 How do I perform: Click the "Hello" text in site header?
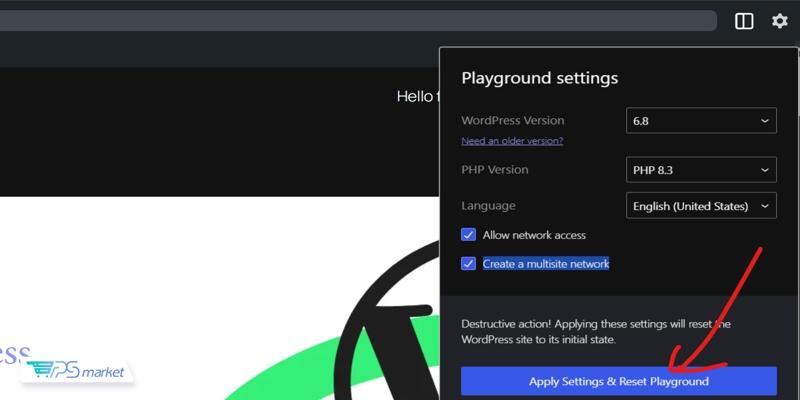point(415,97)
